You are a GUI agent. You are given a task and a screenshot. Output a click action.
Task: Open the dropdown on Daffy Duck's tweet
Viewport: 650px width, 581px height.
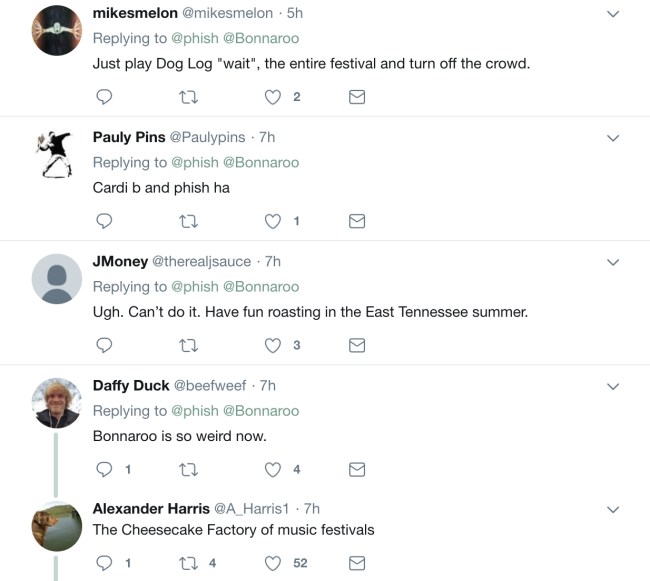(613, 386)
